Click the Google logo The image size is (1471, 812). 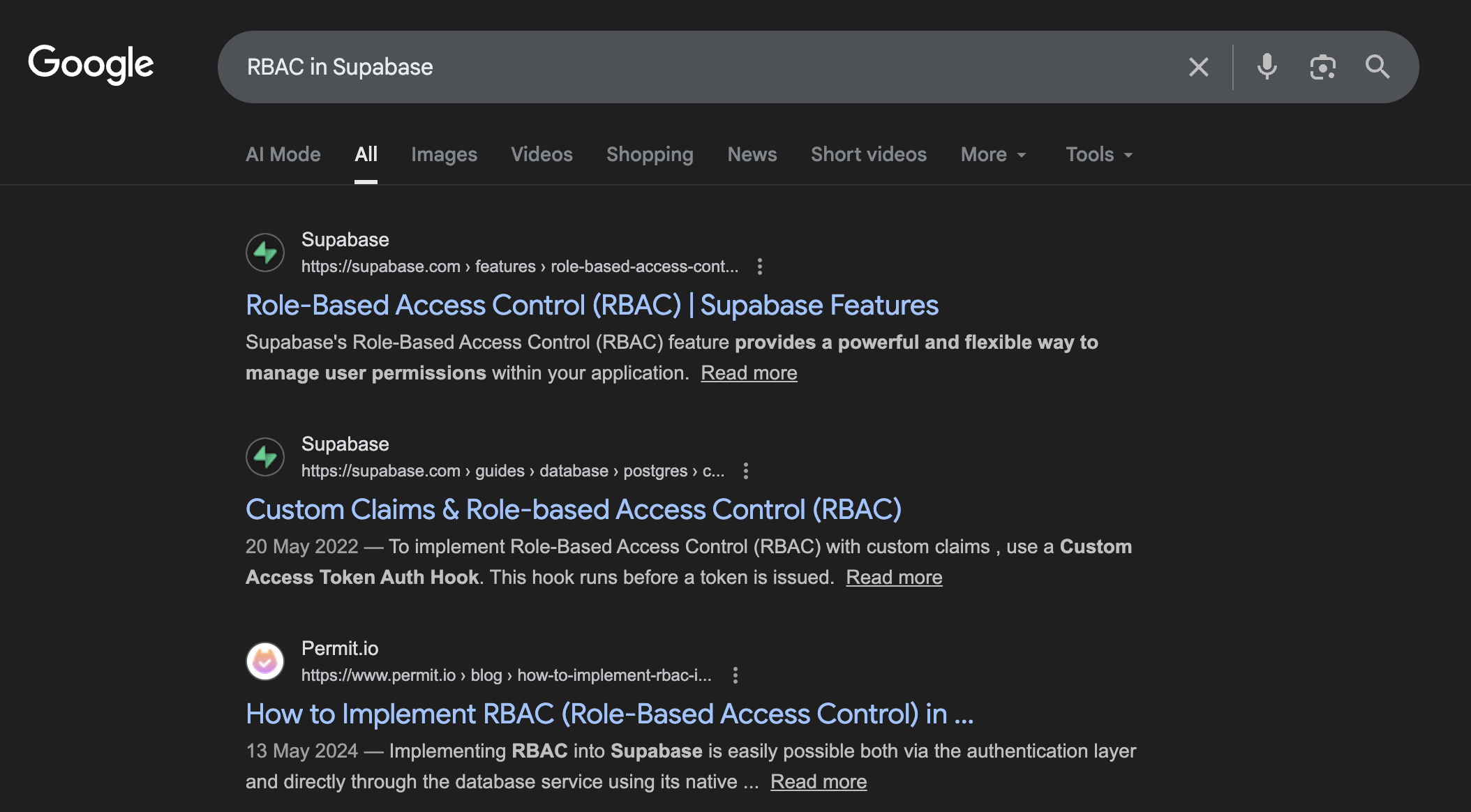[x=91, y=64]
